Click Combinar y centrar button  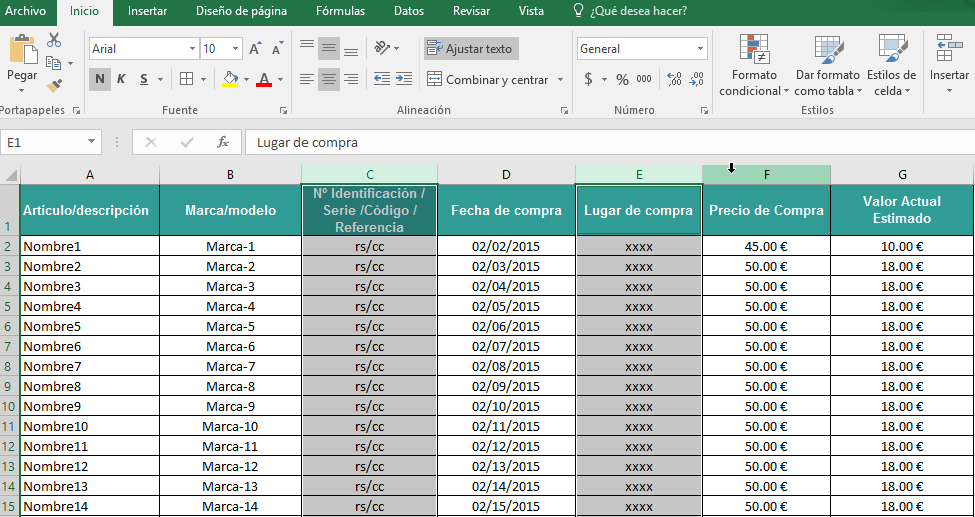tap(488, 80)
